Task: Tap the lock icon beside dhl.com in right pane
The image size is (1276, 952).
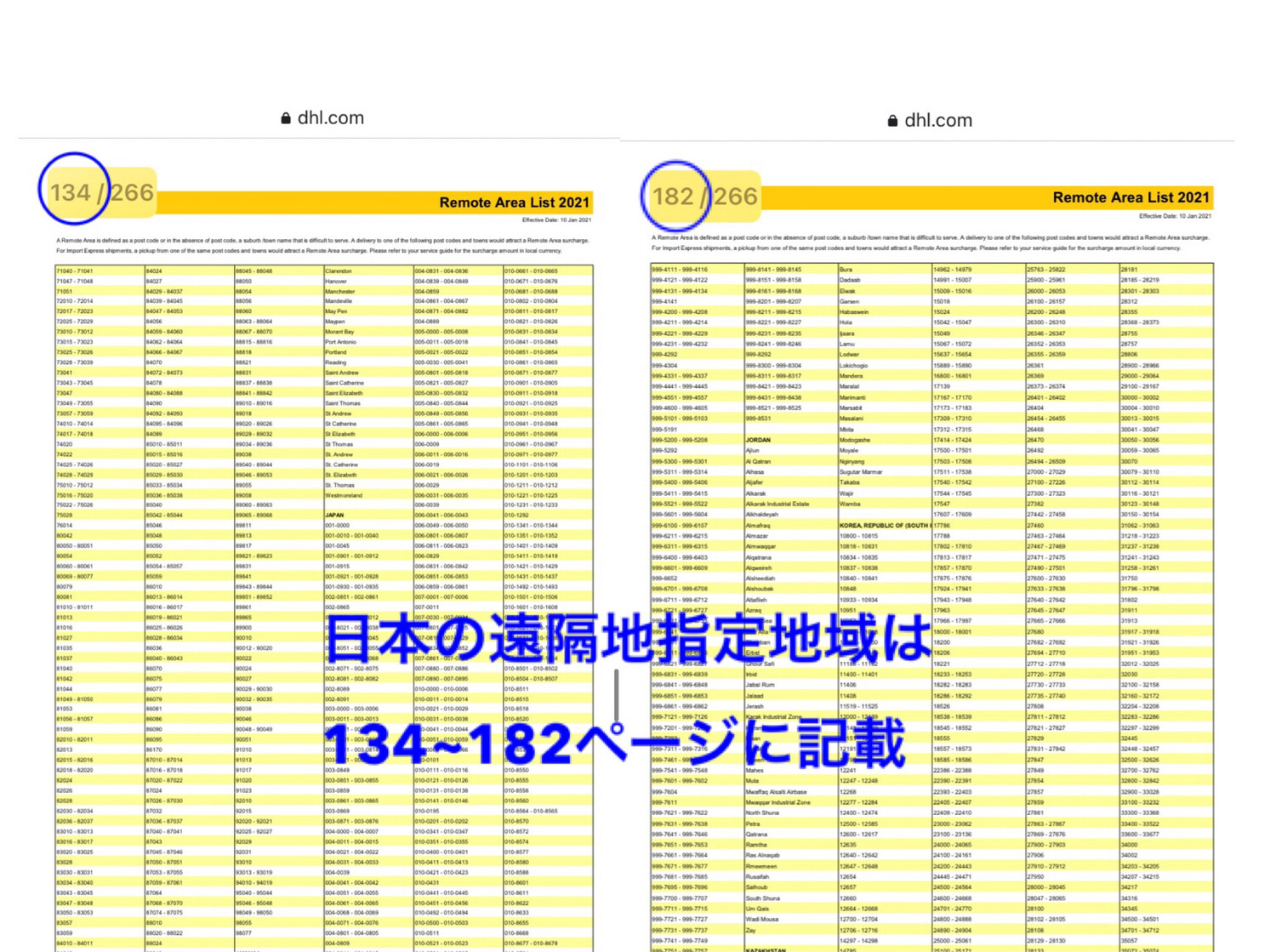Action: tap(892, 121)
